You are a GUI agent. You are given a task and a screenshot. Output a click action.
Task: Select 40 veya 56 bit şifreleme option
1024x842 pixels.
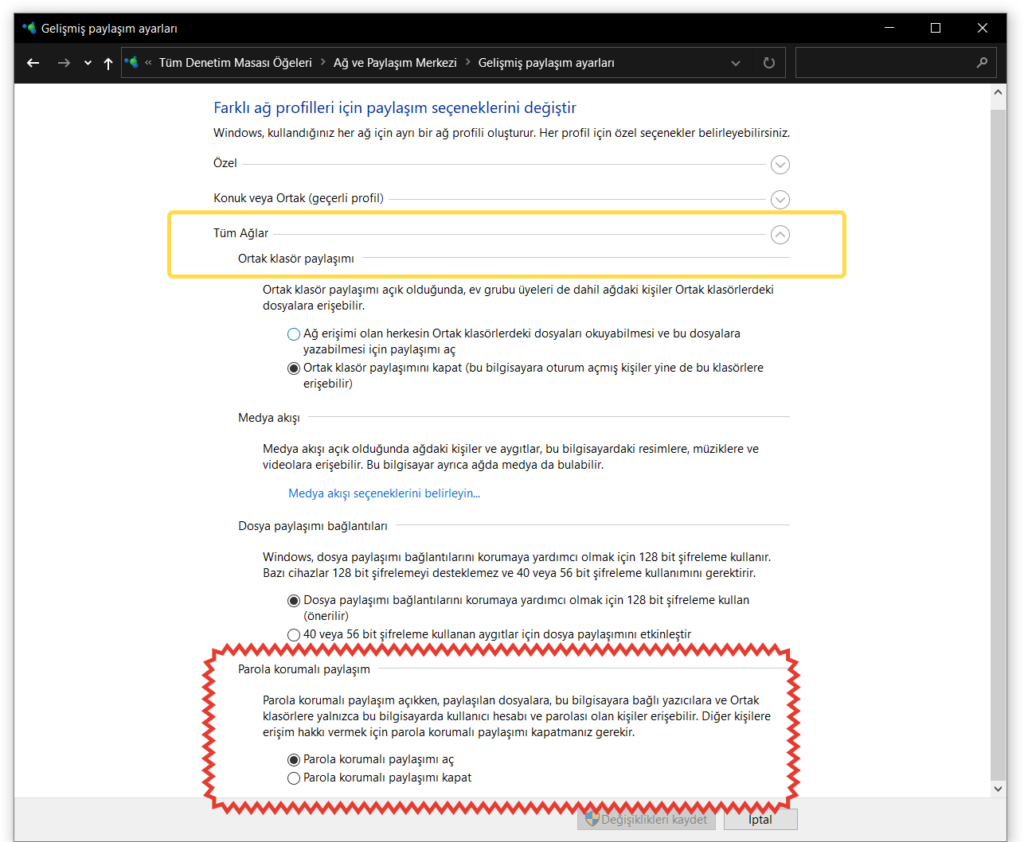294,634
